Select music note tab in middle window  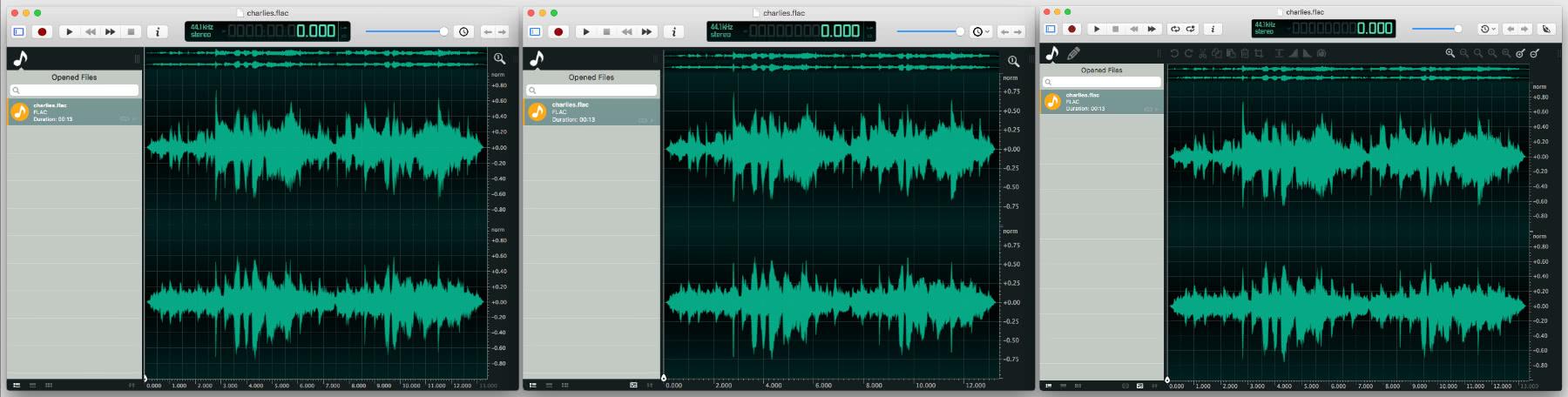(537, 58)
